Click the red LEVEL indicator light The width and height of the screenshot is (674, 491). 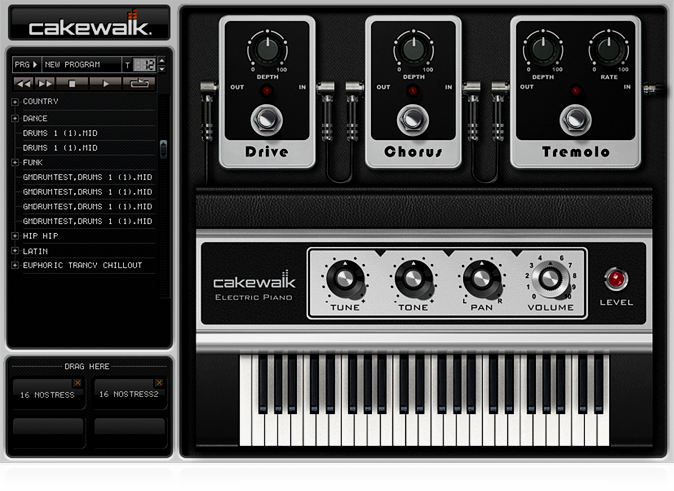coord(616,279)
